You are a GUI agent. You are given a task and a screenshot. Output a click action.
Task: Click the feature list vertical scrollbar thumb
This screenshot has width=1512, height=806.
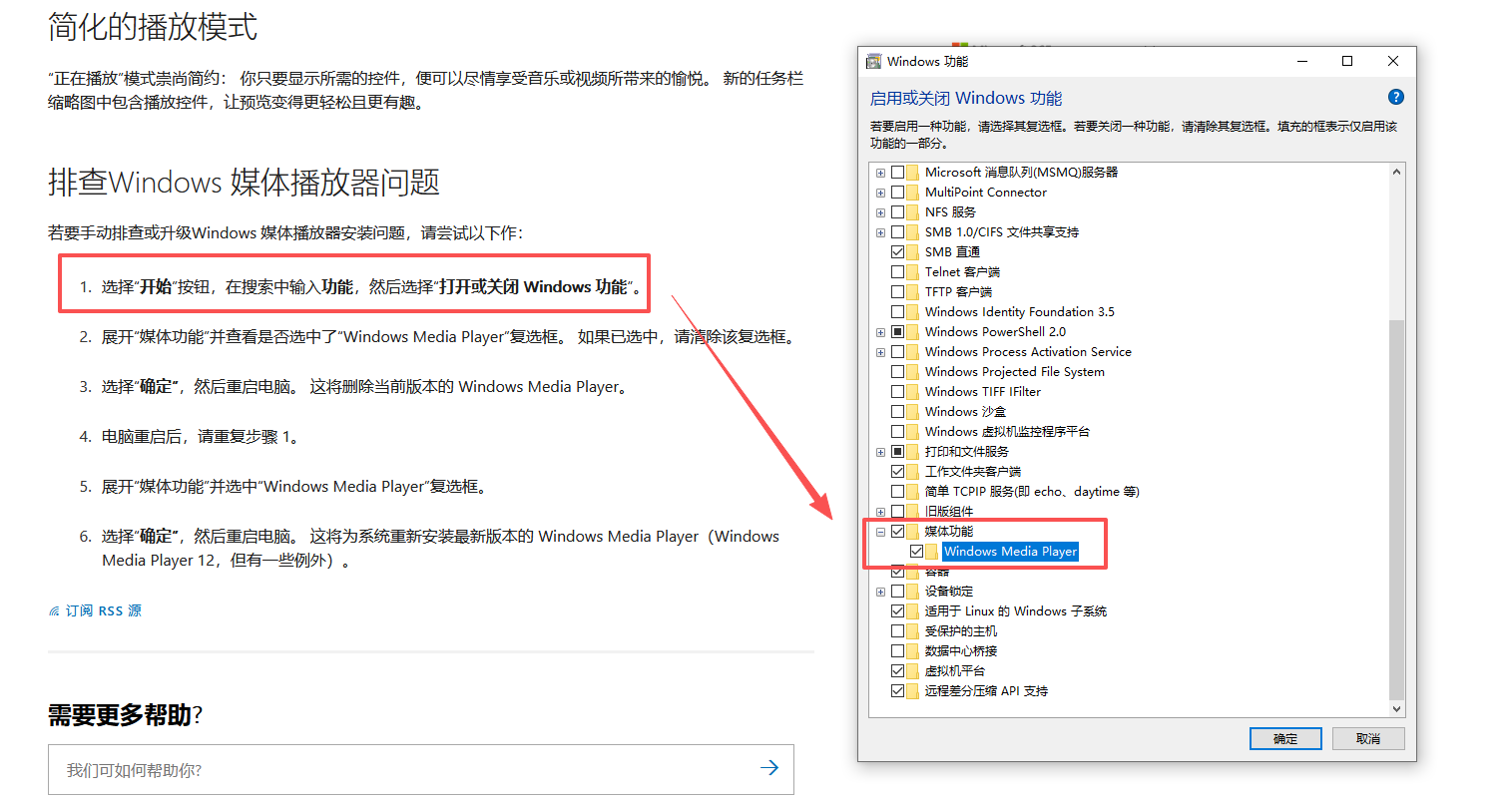[x=1396, y=509]
